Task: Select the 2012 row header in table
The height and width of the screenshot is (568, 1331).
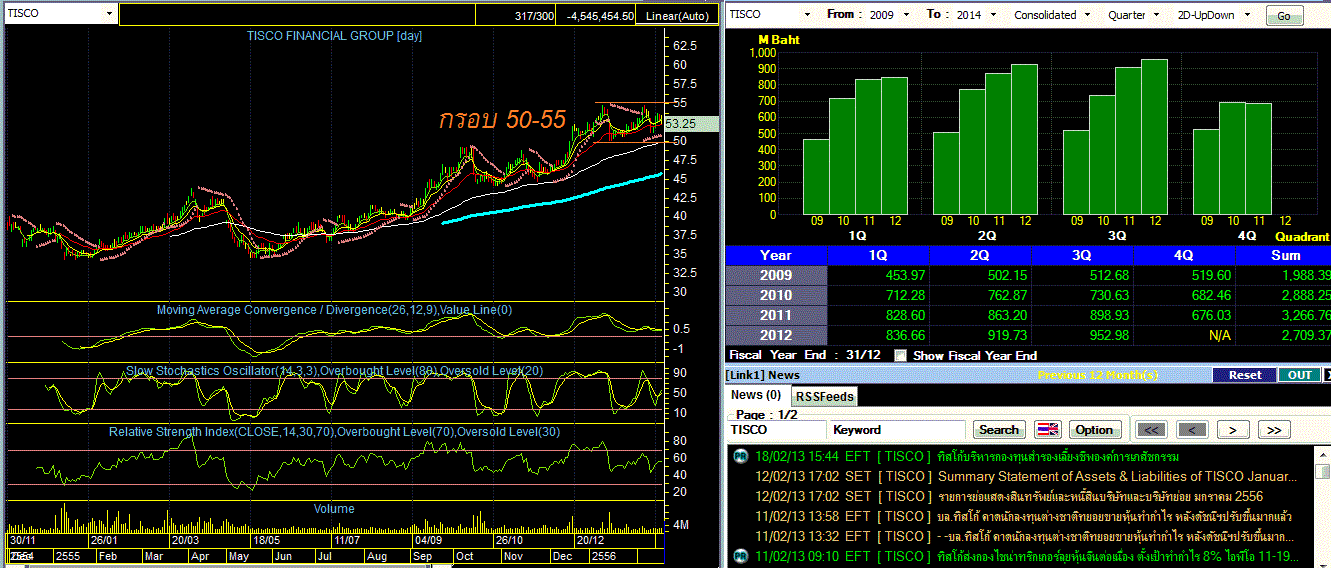Action: (x=776, y=335)
